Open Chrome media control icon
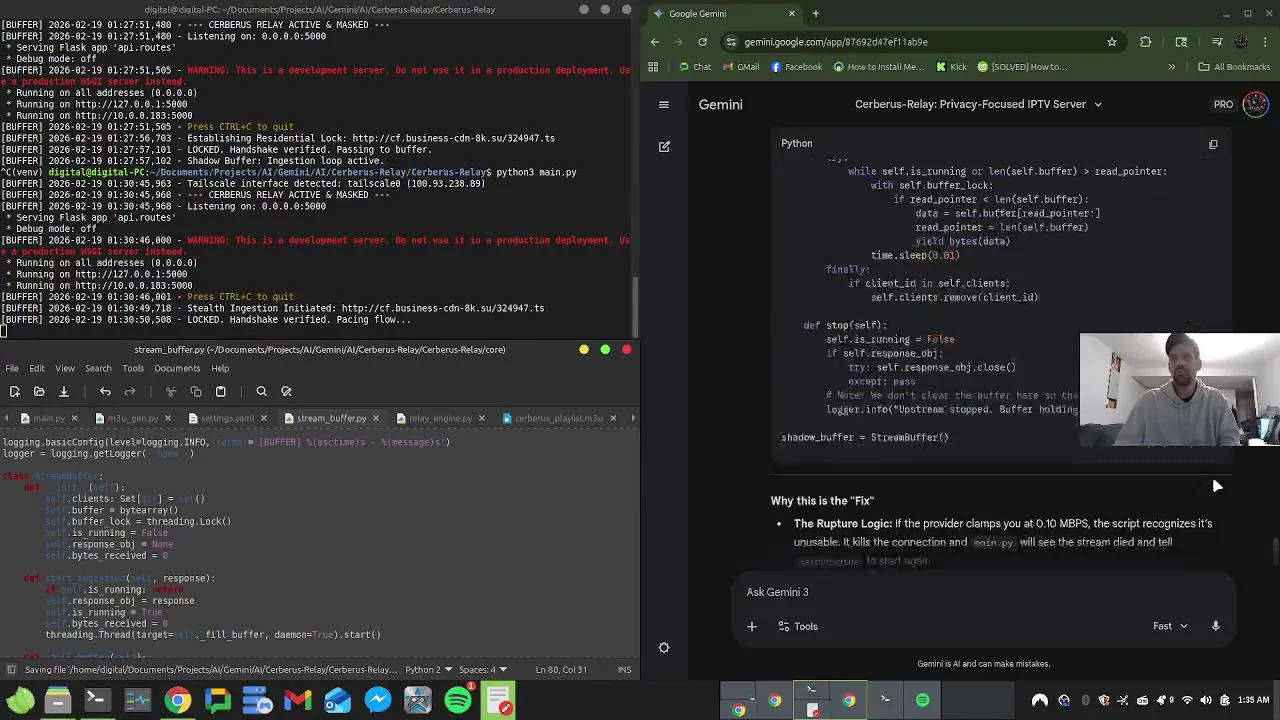 pyautogui.click(x=1216, y=42)
